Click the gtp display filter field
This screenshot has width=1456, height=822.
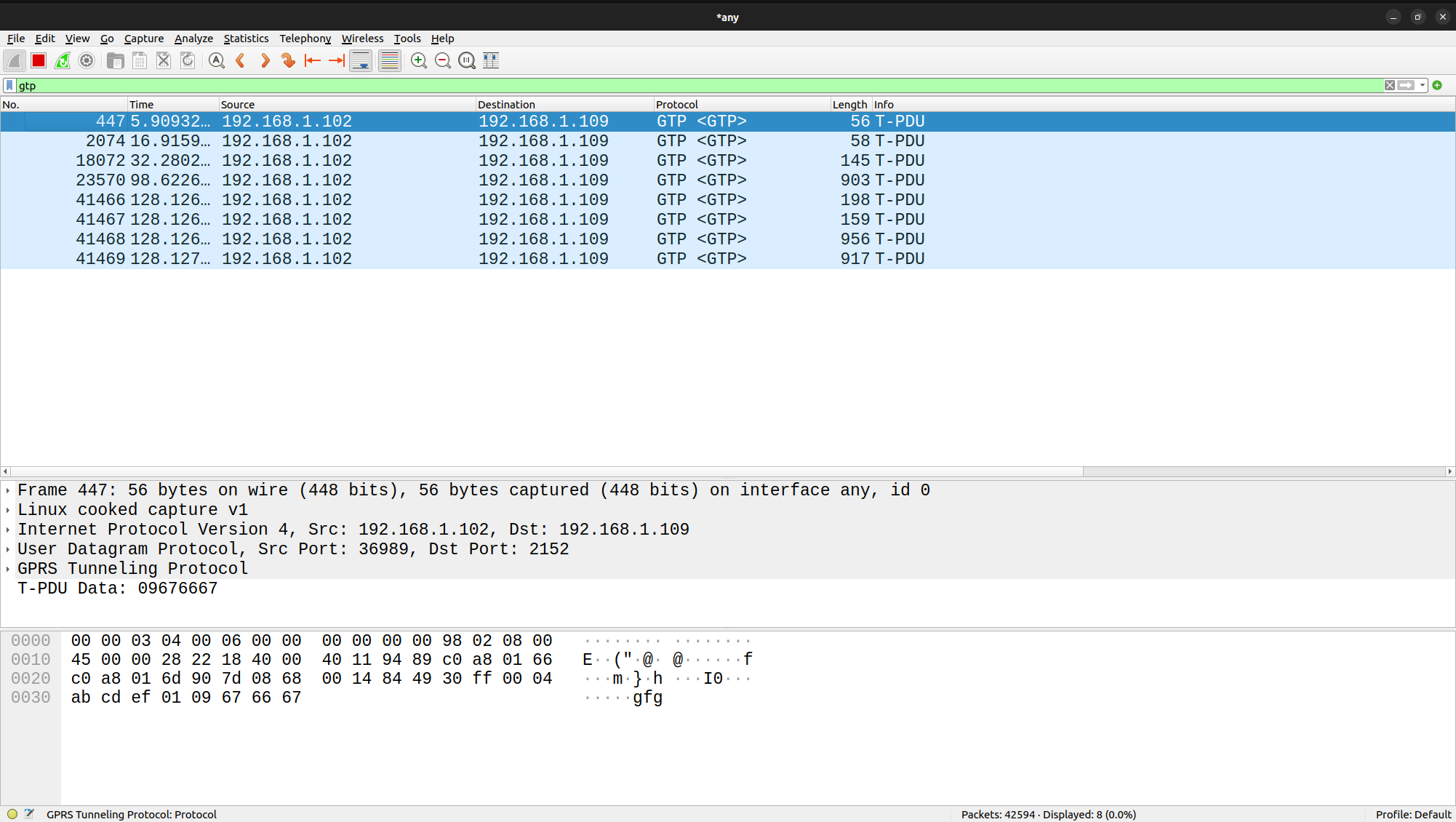coord(698,86)
